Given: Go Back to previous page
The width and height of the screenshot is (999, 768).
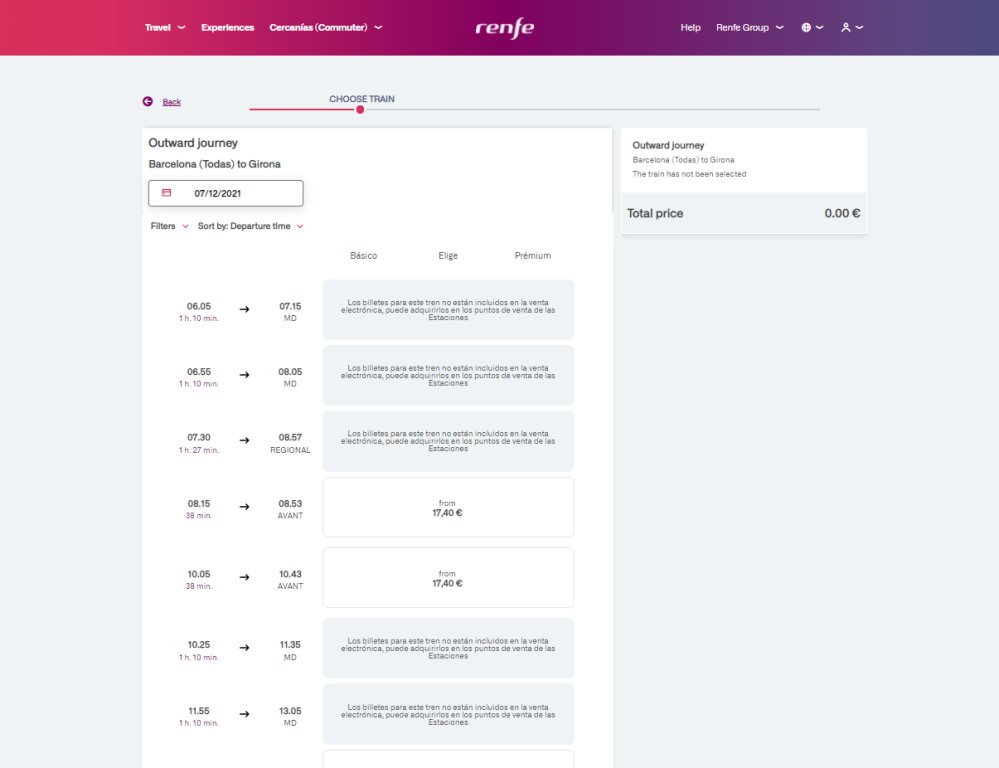Looking at the screenshot, I should pyautogui.click(x=171, y=102).
